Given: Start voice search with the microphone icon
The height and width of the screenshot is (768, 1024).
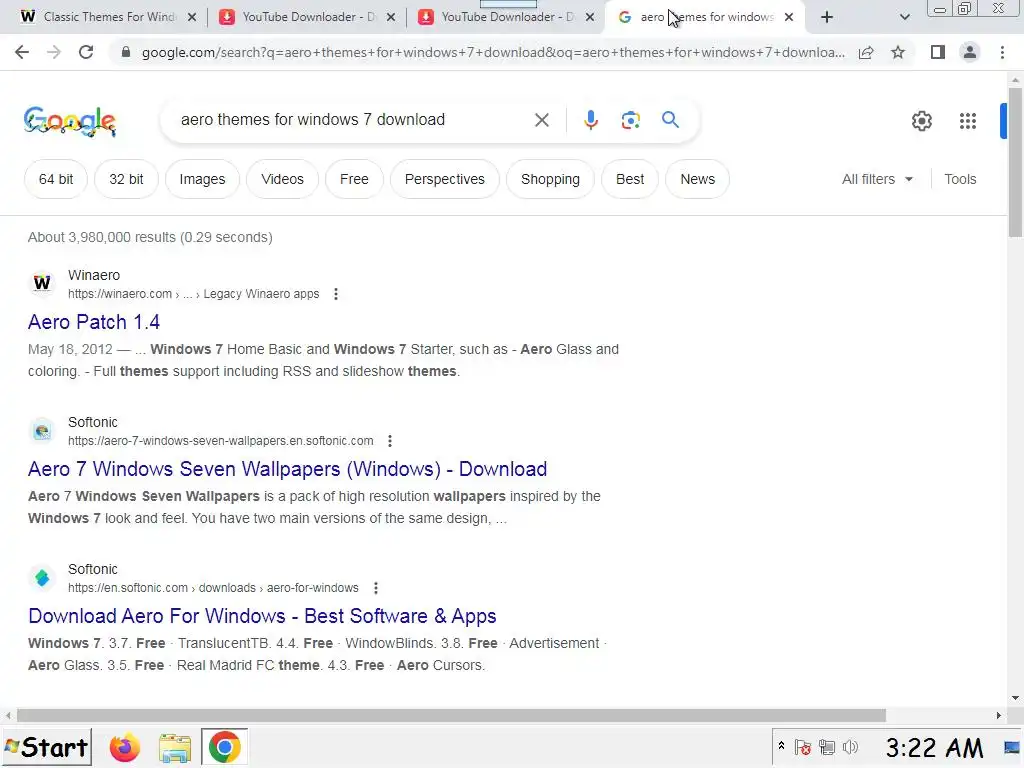Looking at the screenshot, I should tap(591, 120).
